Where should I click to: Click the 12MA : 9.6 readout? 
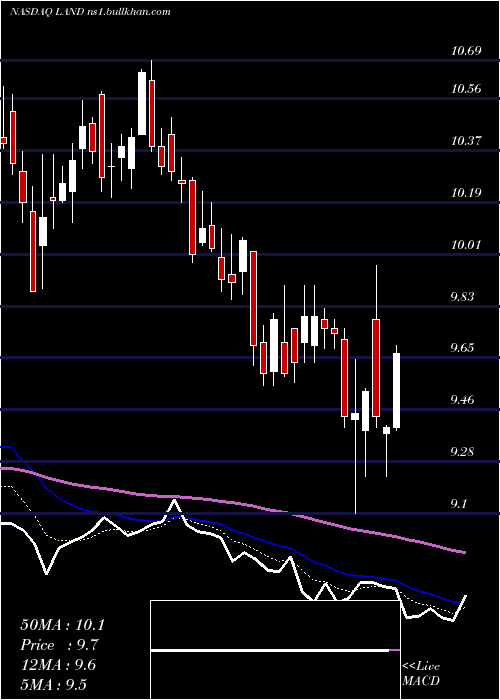click(58, 665)
